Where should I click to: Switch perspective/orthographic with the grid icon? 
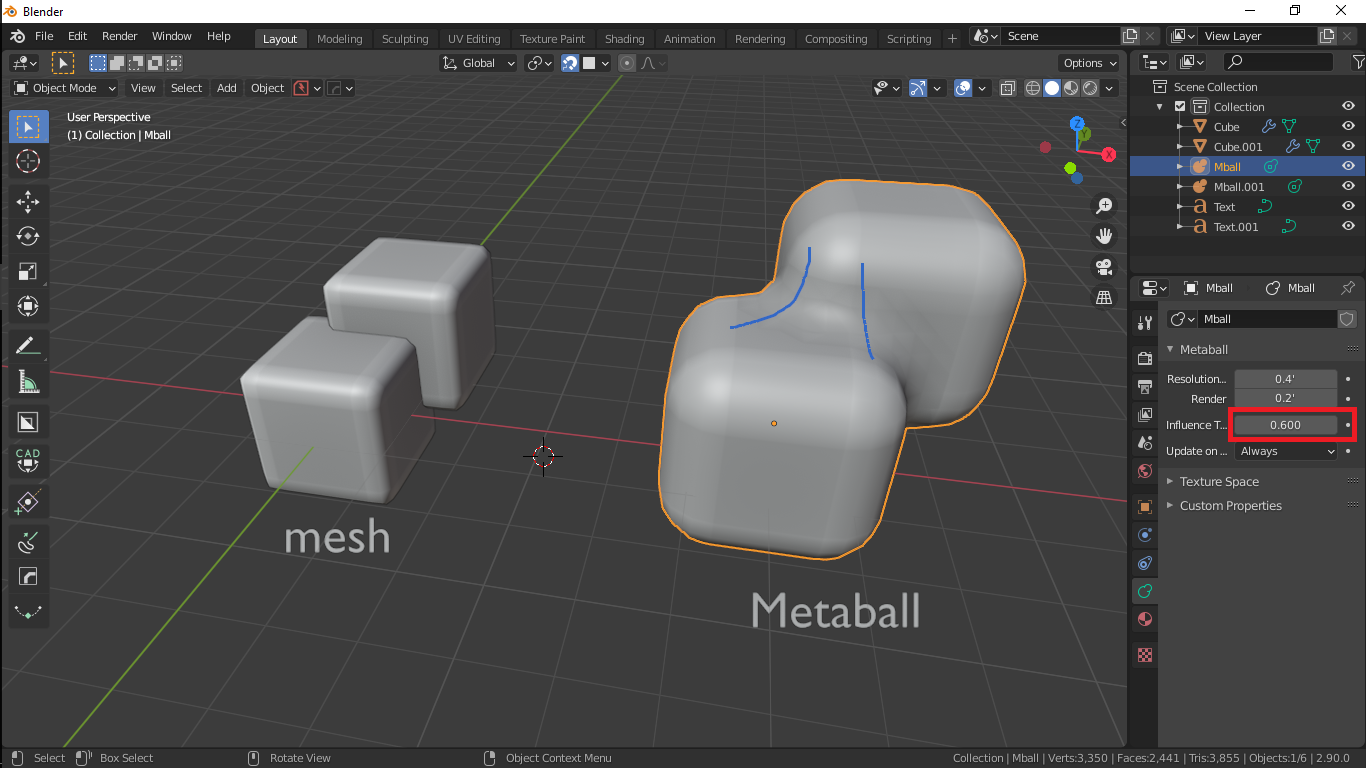[1104, 298]
